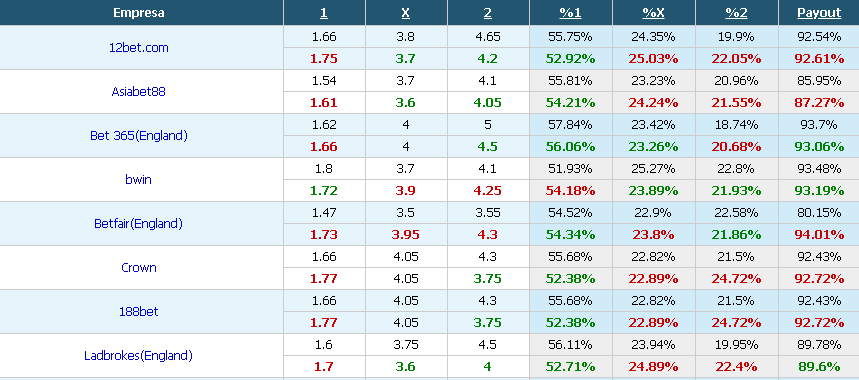Open the Asiabet88 bookmaker link

[139, 91]
